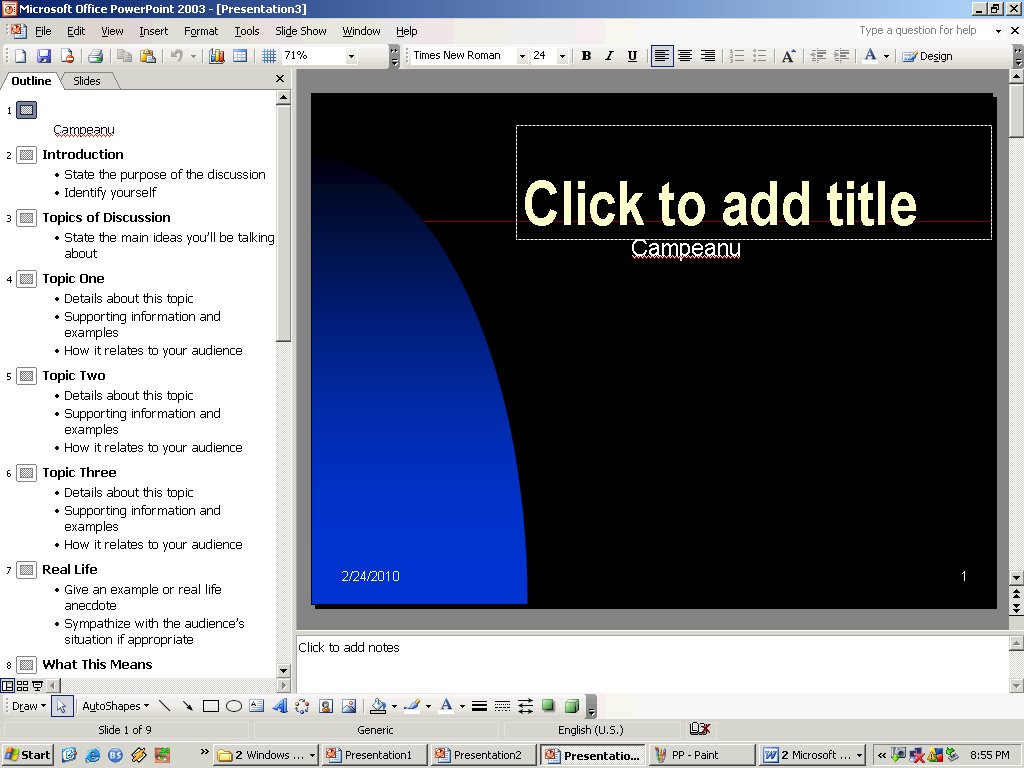
Task: Open Arrow Style options
Action: 525,706
